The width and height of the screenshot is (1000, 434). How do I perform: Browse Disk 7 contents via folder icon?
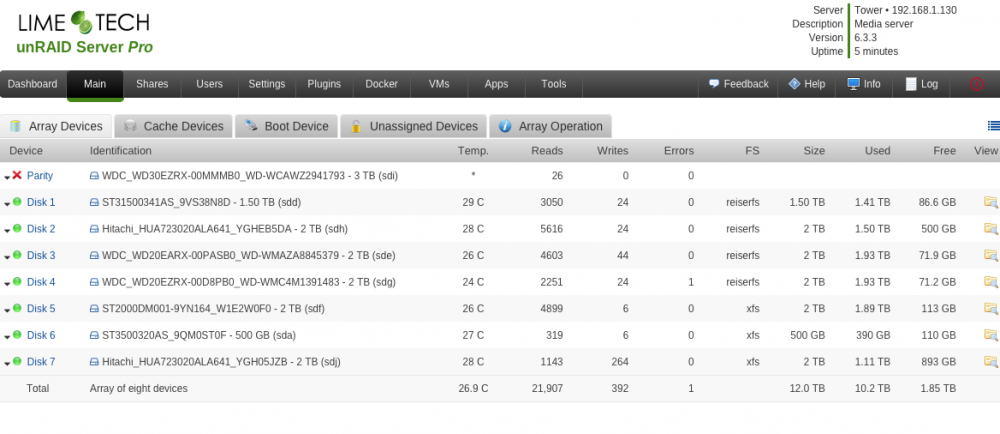coord(990,362)
